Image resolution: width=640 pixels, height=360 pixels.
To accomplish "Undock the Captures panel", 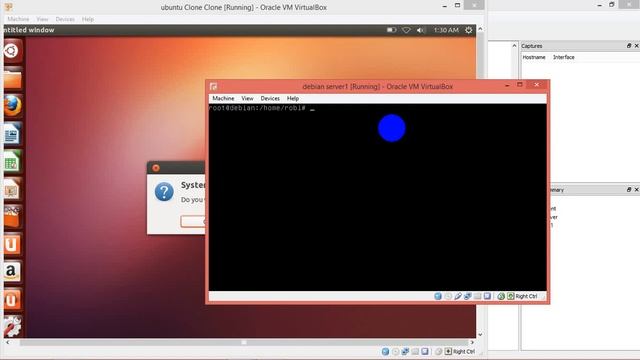I will point(629,46).
